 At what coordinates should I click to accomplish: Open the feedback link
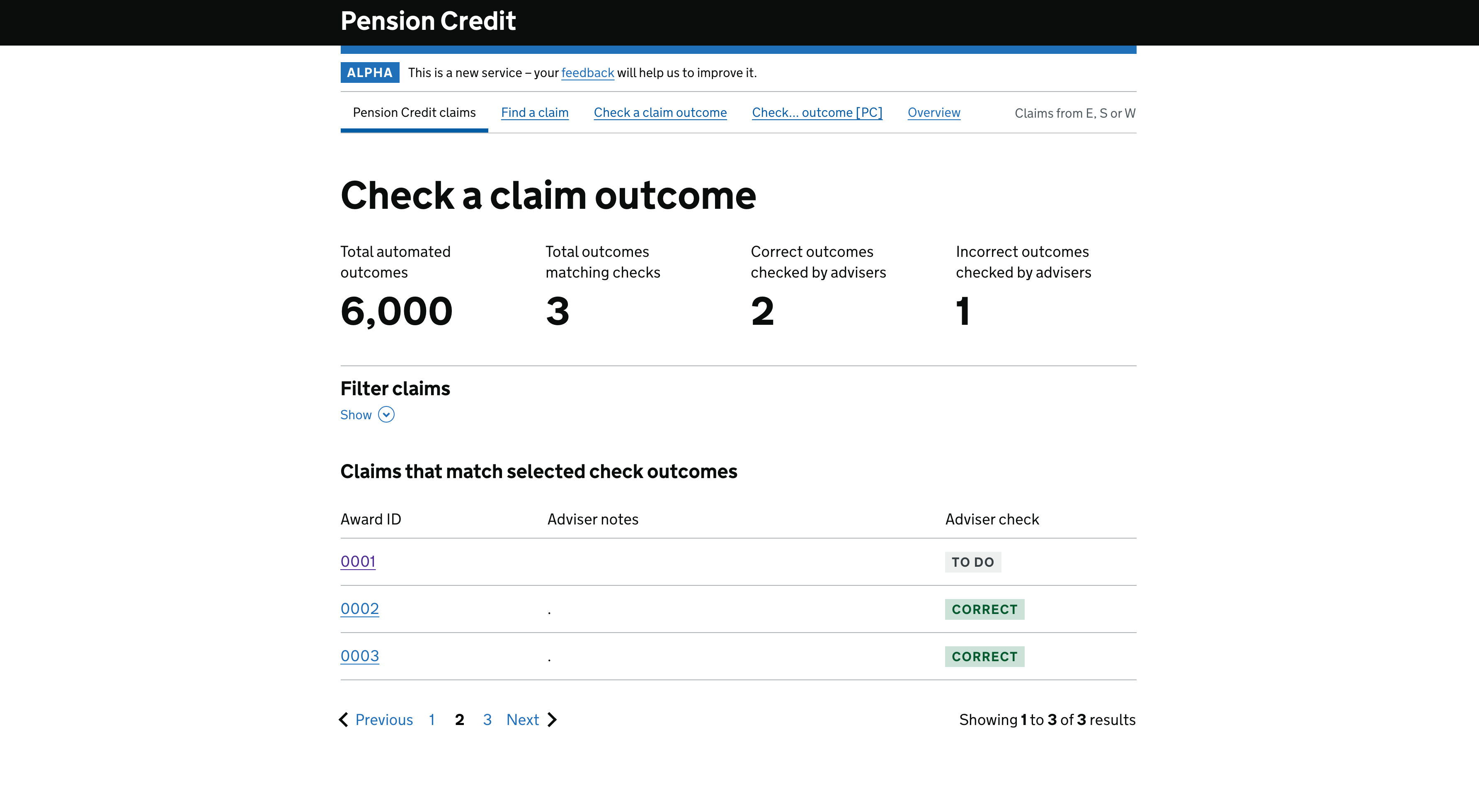click(x=587, y=73)
